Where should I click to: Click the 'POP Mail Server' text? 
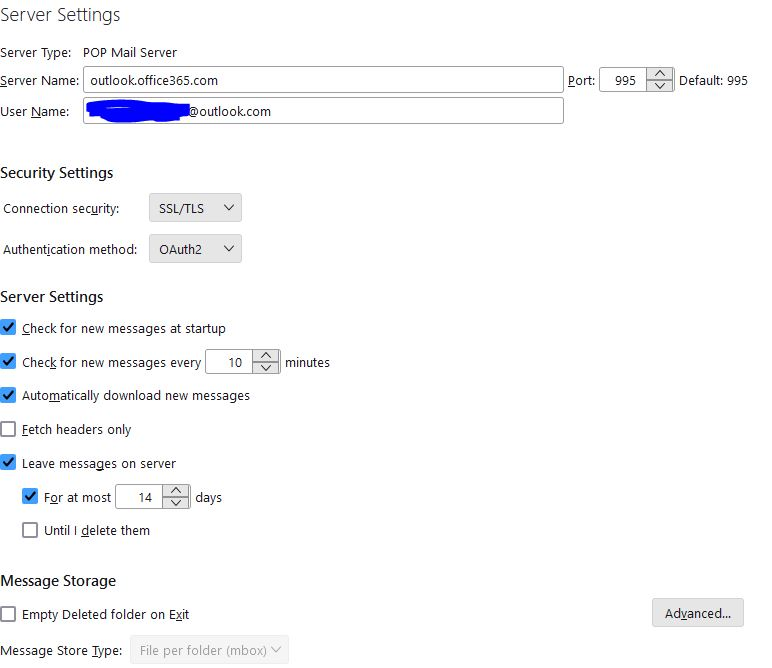[129, 52]
